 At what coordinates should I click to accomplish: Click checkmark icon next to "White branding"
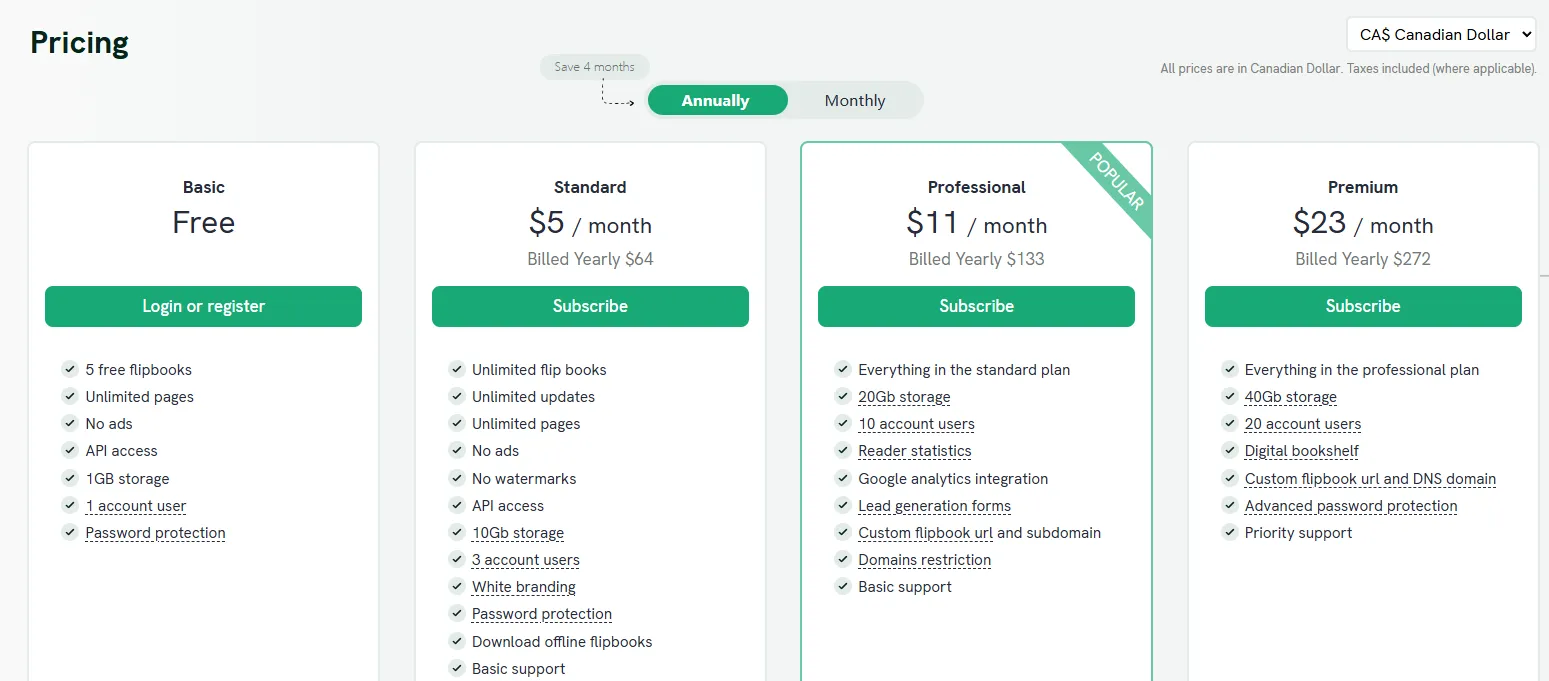point(456,586)
